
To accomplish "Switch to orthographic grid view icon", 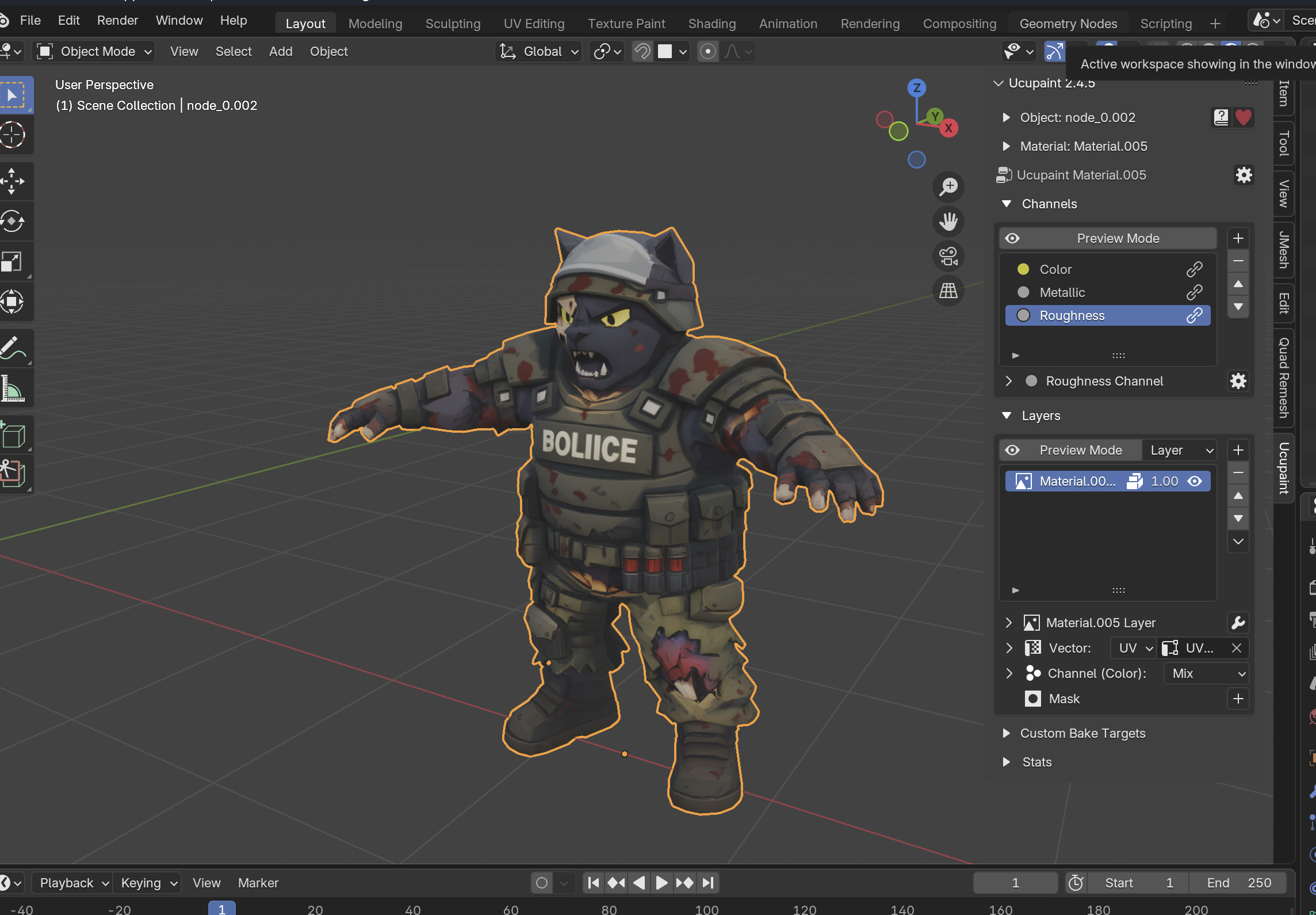I will pyautogui.click(x=948, y=291).
